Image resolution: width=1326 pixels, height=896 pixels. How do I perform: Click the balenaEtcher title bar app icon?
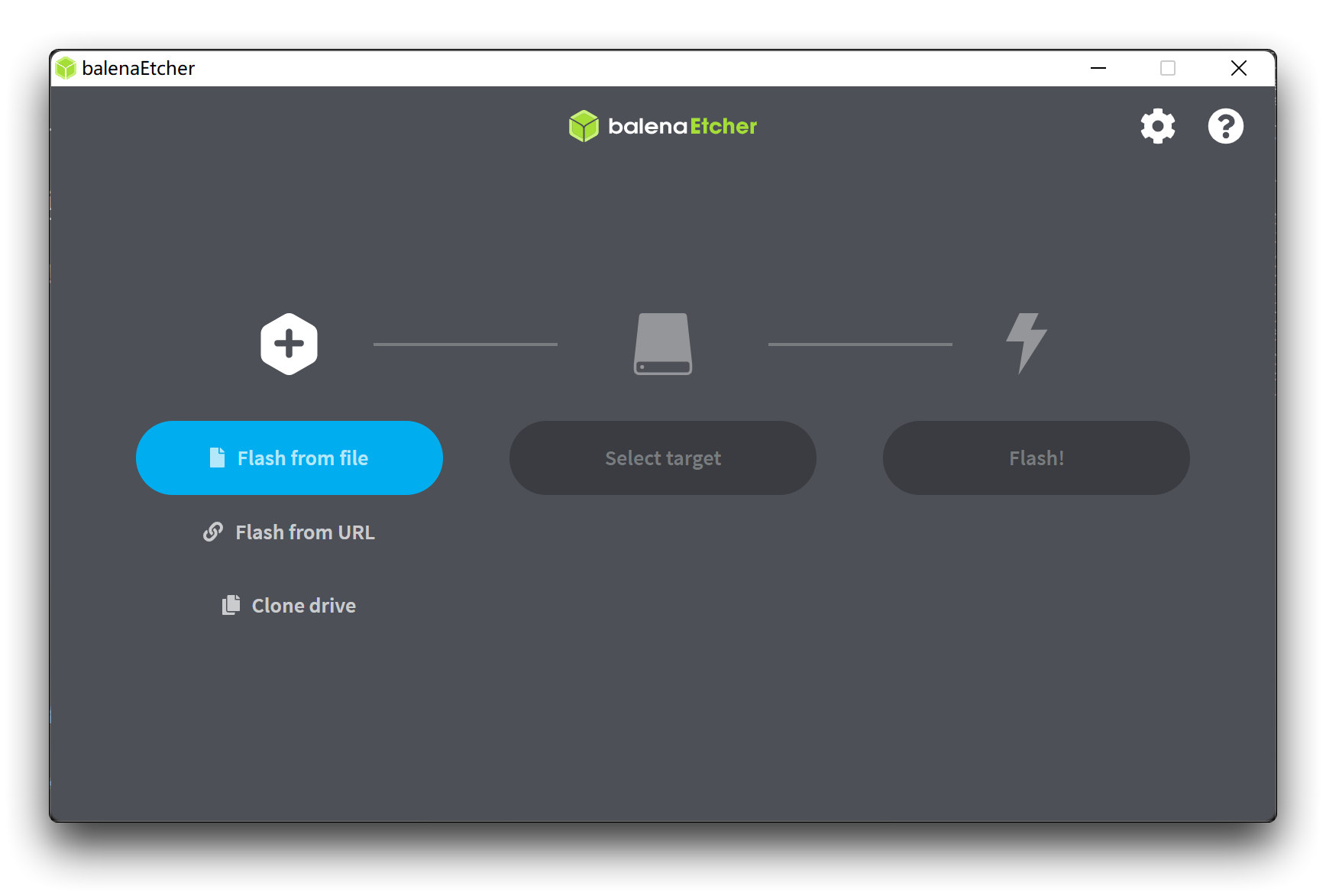66,68
